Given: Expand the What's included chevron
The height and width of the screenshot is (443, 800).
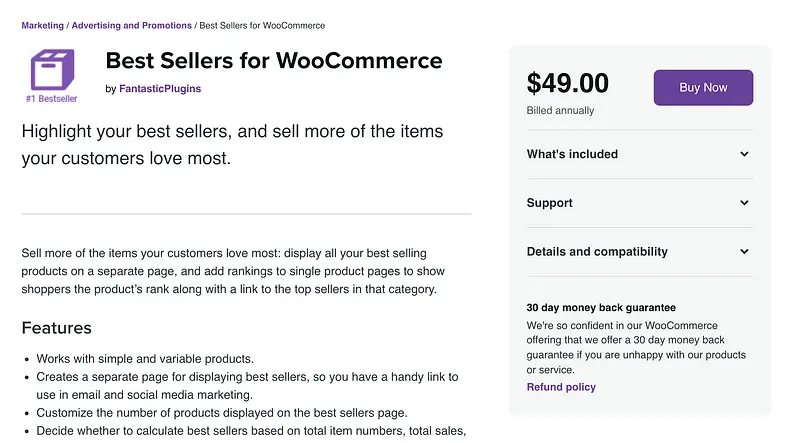Looking at the screenshot, I should (x=744, y=154).
